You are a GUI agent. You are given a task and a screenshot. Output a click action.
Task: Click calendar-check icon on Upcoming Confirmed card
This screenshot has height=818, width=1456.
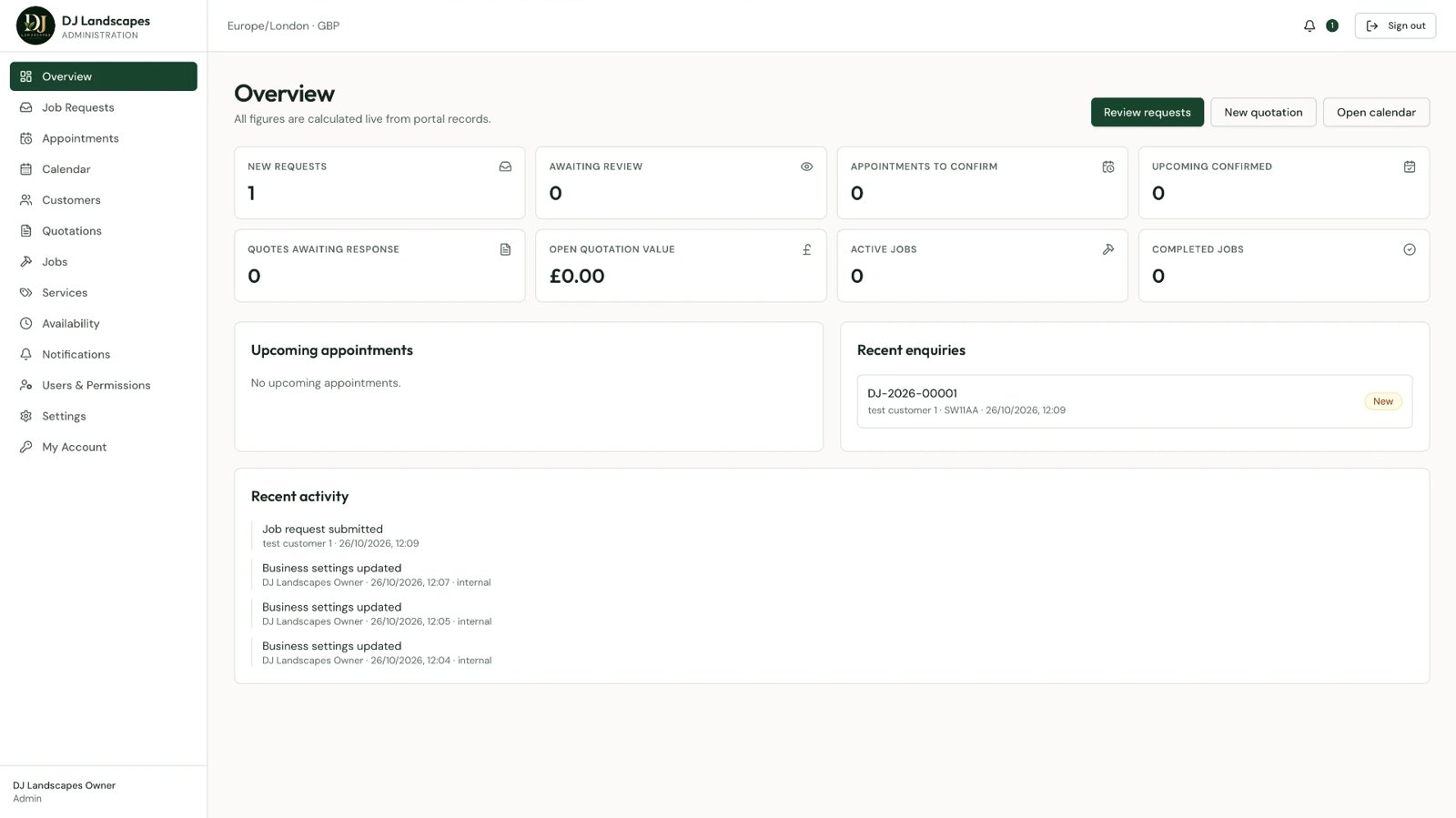click(1409, 167)
